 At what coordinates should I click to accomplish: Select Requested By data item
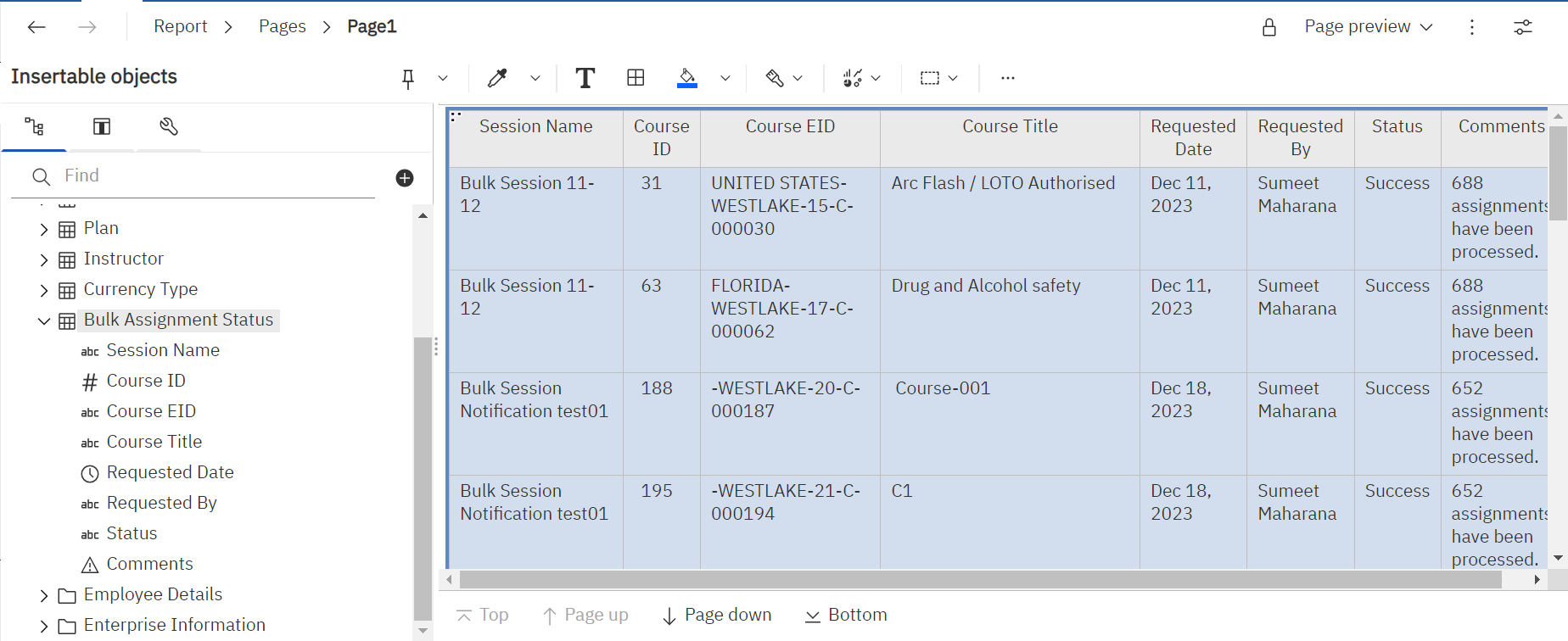click(161, 503)
